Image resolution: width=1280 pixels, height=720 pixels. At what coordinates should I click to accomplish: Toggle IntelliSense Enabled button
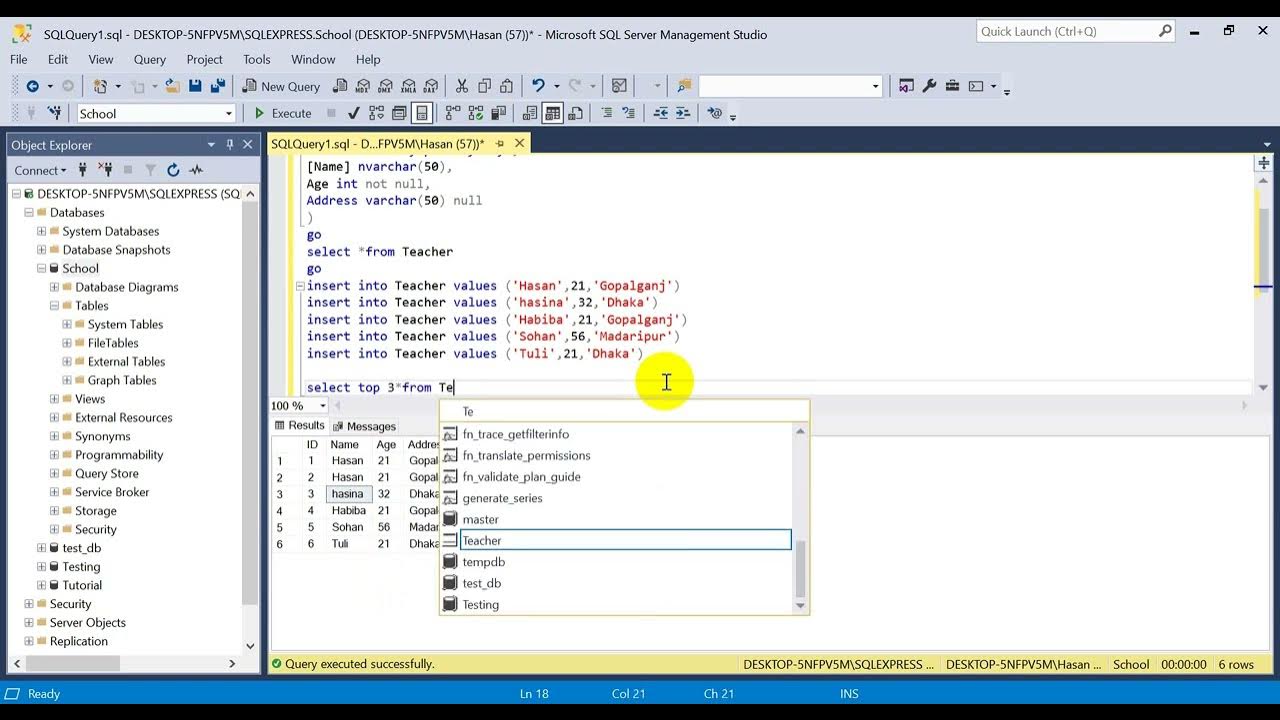[422, 113]
